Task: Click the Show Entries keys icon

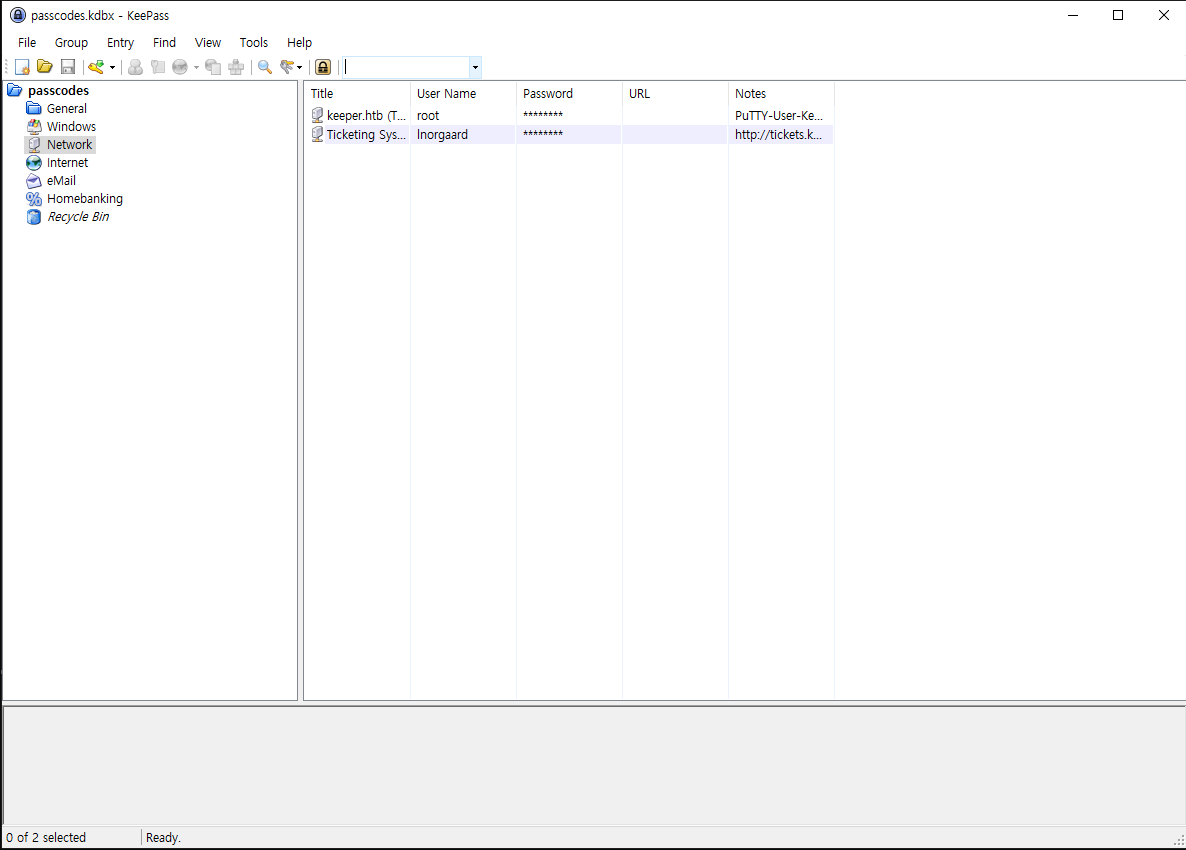Action: point(287,67)
